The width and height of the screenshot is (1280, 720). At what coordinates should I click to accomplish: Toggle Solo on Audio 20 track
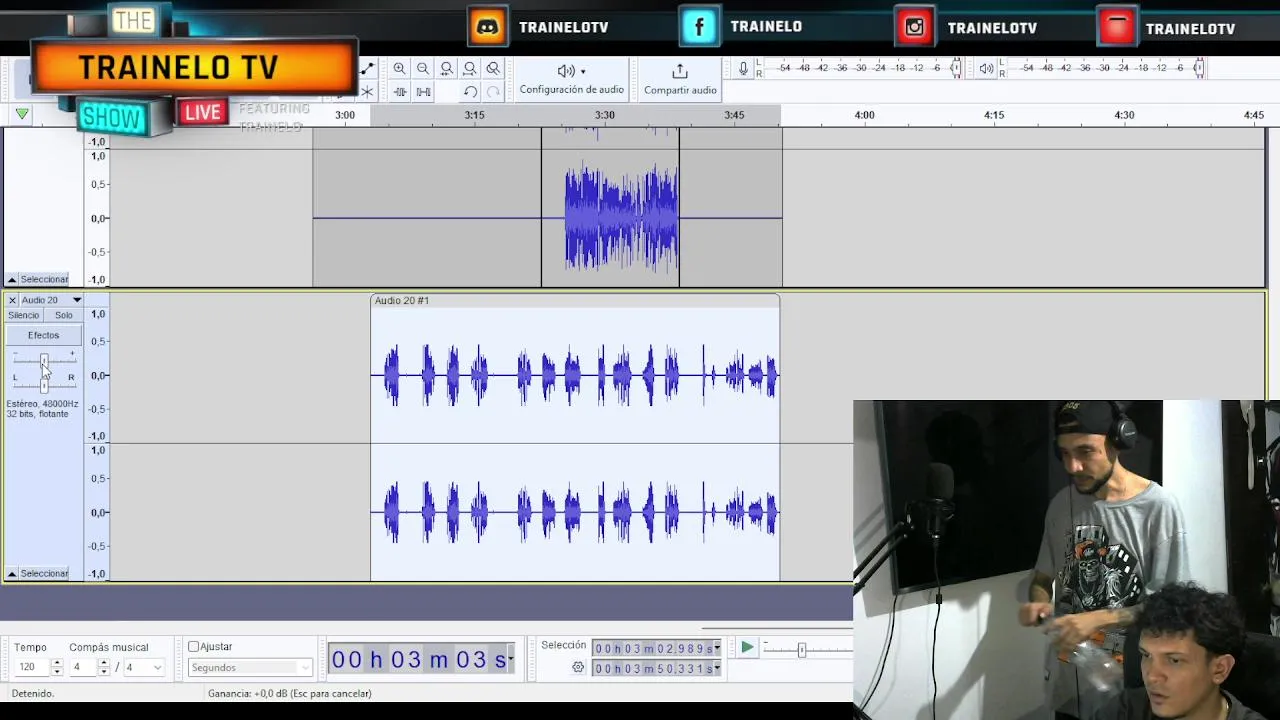click(64, 315)
